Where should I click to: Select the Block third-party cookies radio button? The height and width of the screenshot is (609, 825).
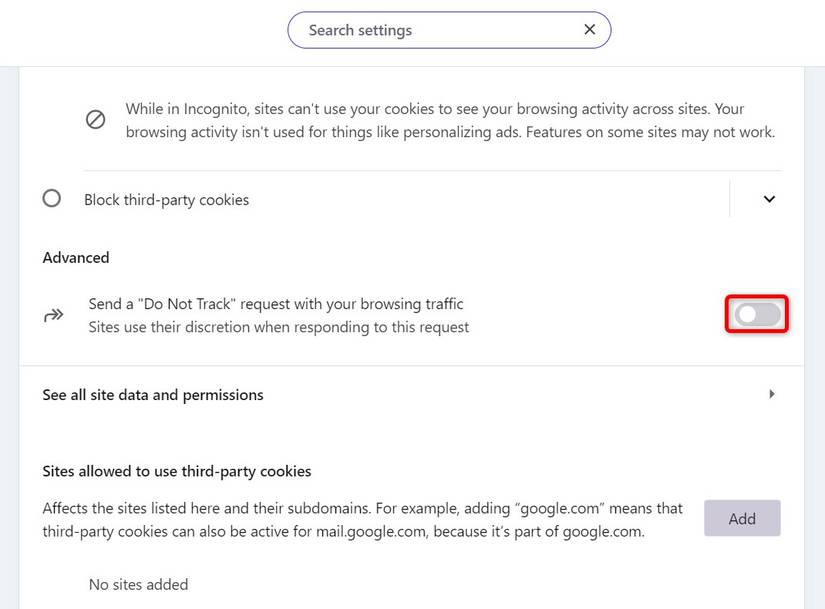pyautogui.click(x=52, y=198)
